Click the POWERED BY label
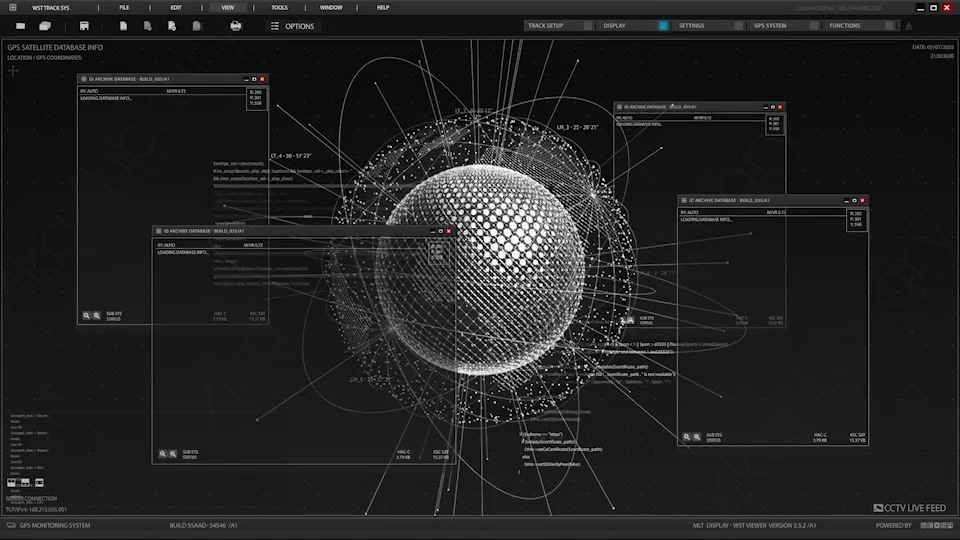Image resolution: width=960 pixels, height=540 pixels. point(893,525)
